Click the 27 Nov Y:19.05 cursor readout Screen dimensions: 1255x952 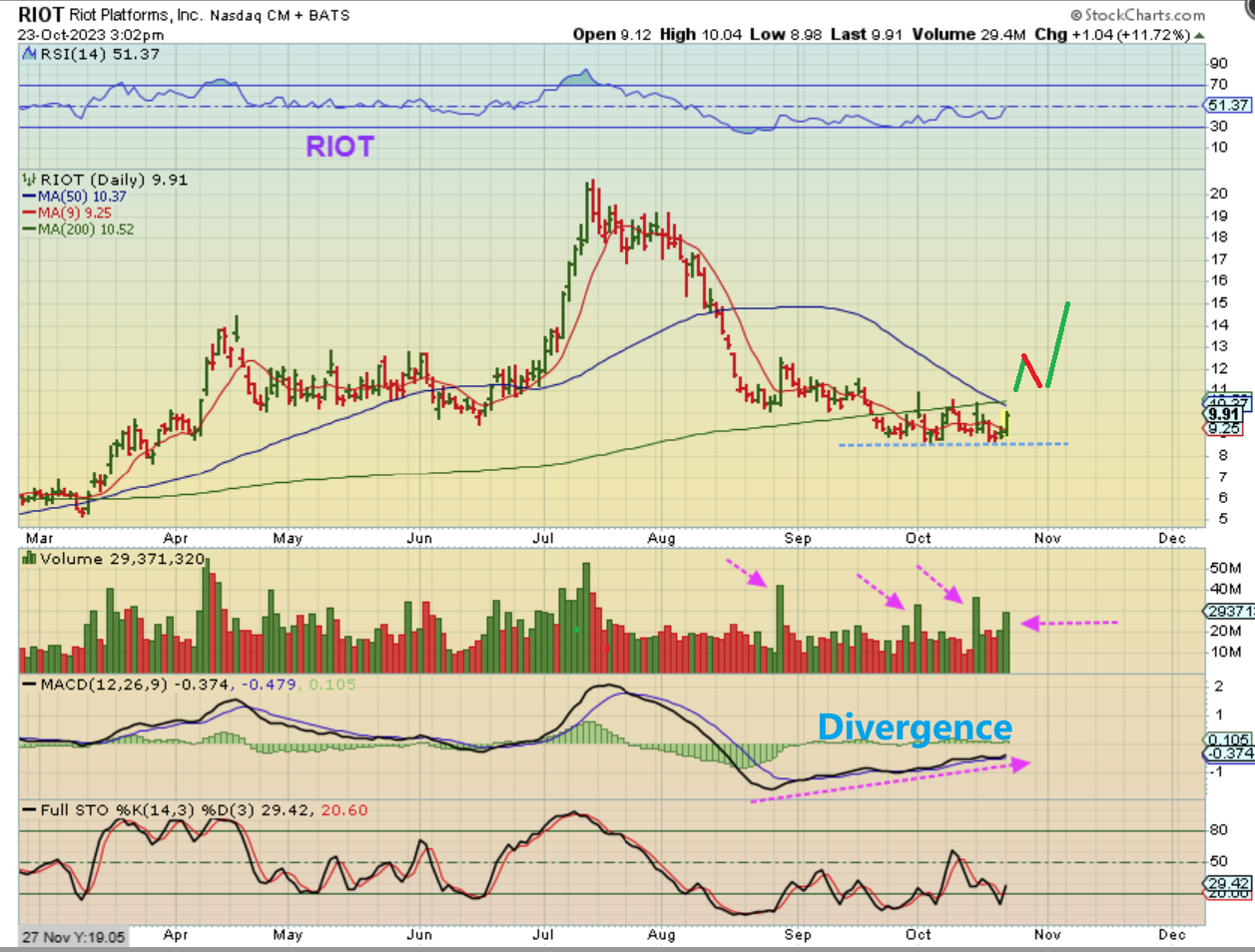74,937
